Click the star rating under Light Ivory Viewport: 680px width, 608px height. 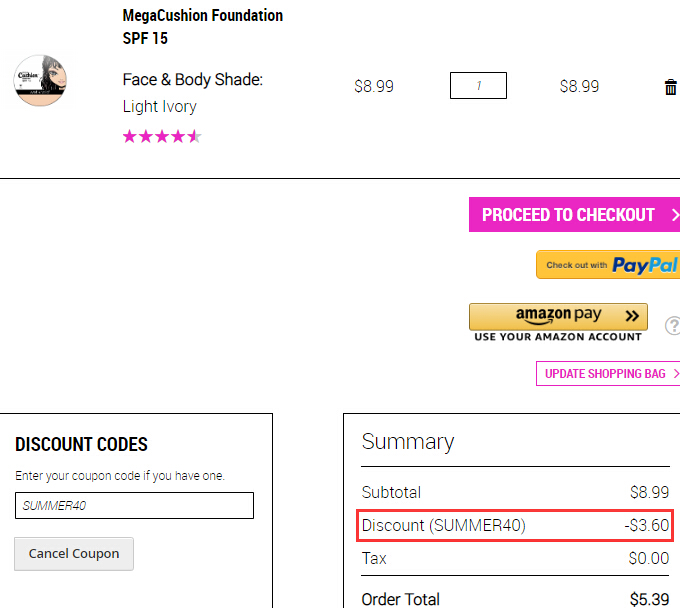pos(162,137)
